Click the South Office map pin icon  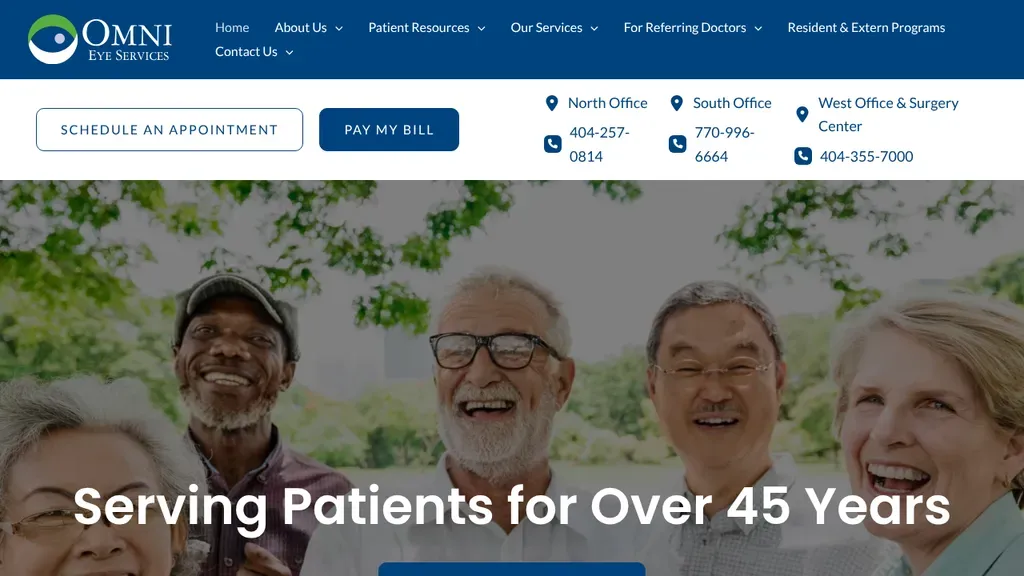[x=677, y=103]
